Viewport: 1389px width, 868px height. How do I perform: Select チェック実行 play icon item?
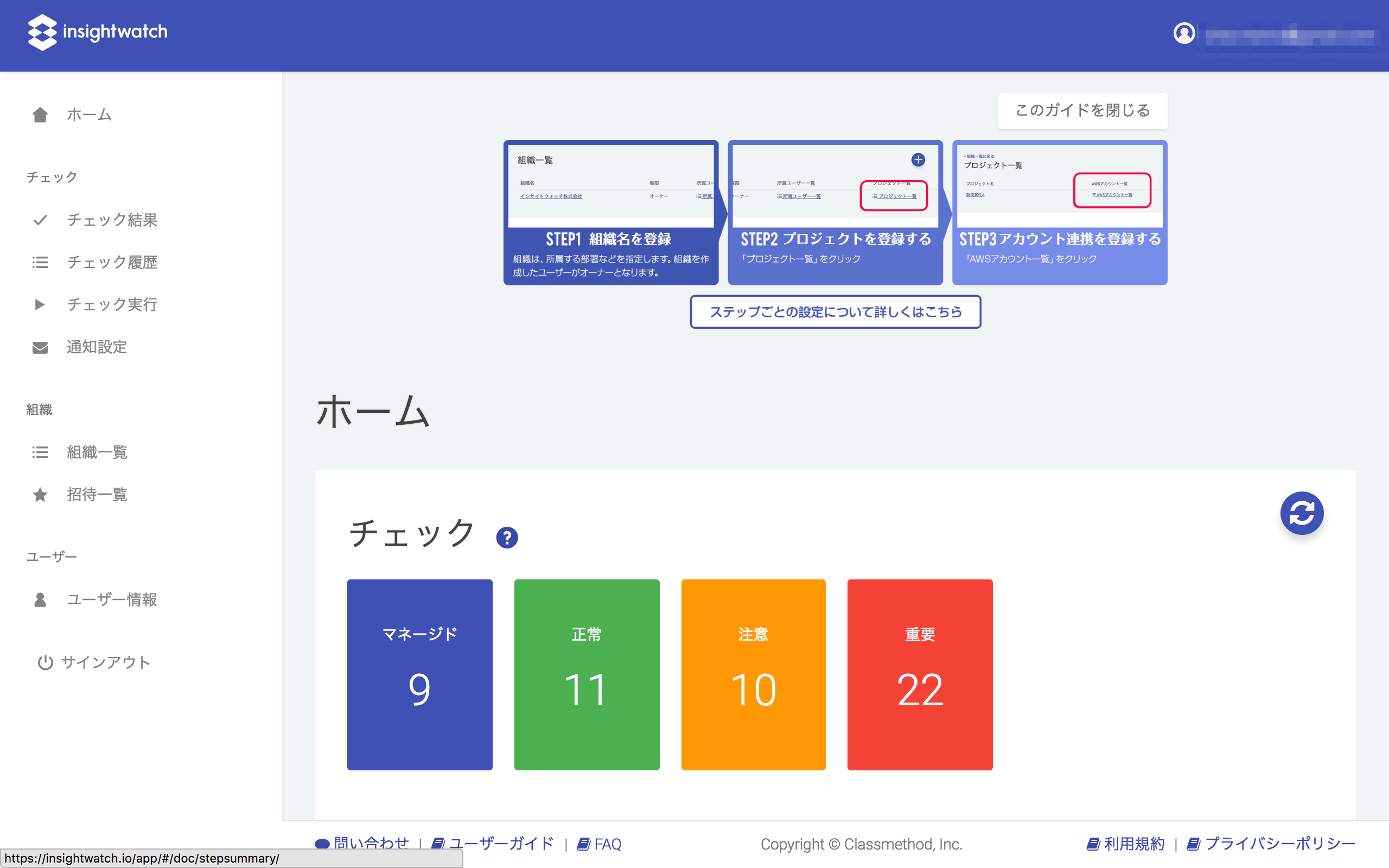point(40,304)
